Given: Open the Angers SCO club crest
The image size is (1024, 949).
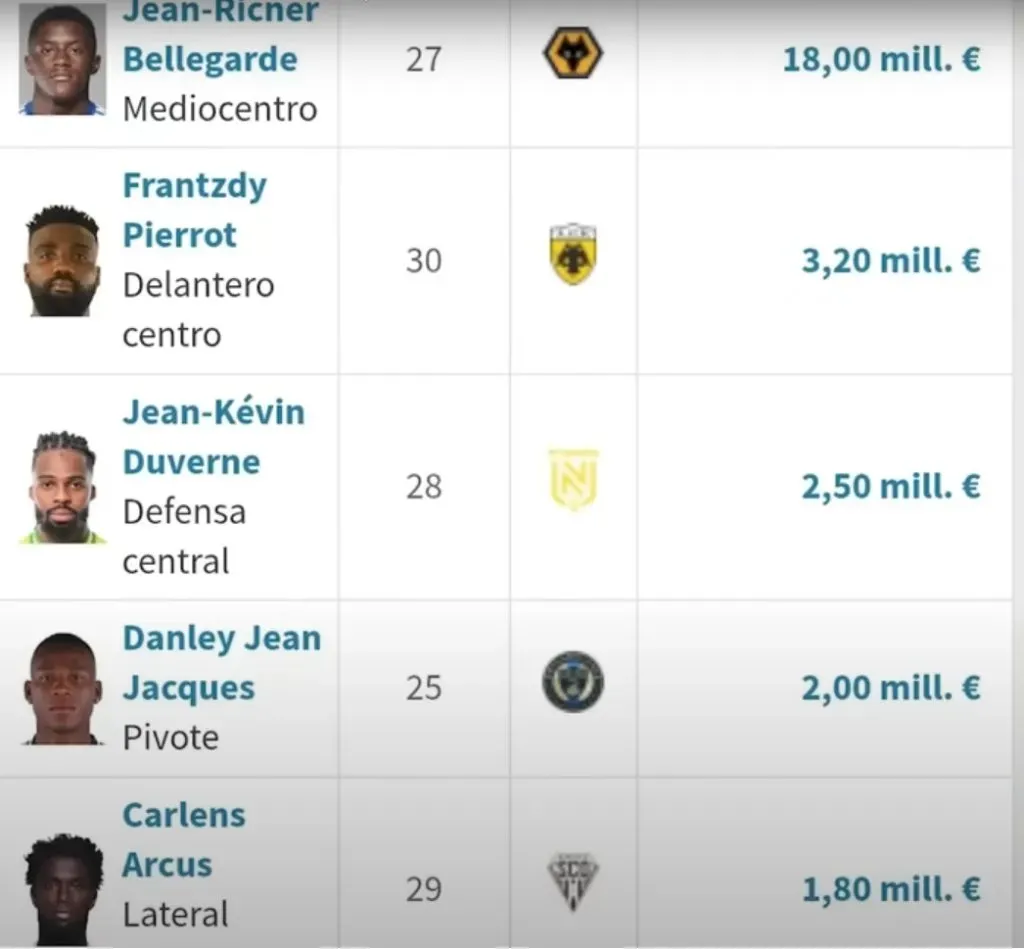Looking at the screenshot, I should 573,881.
